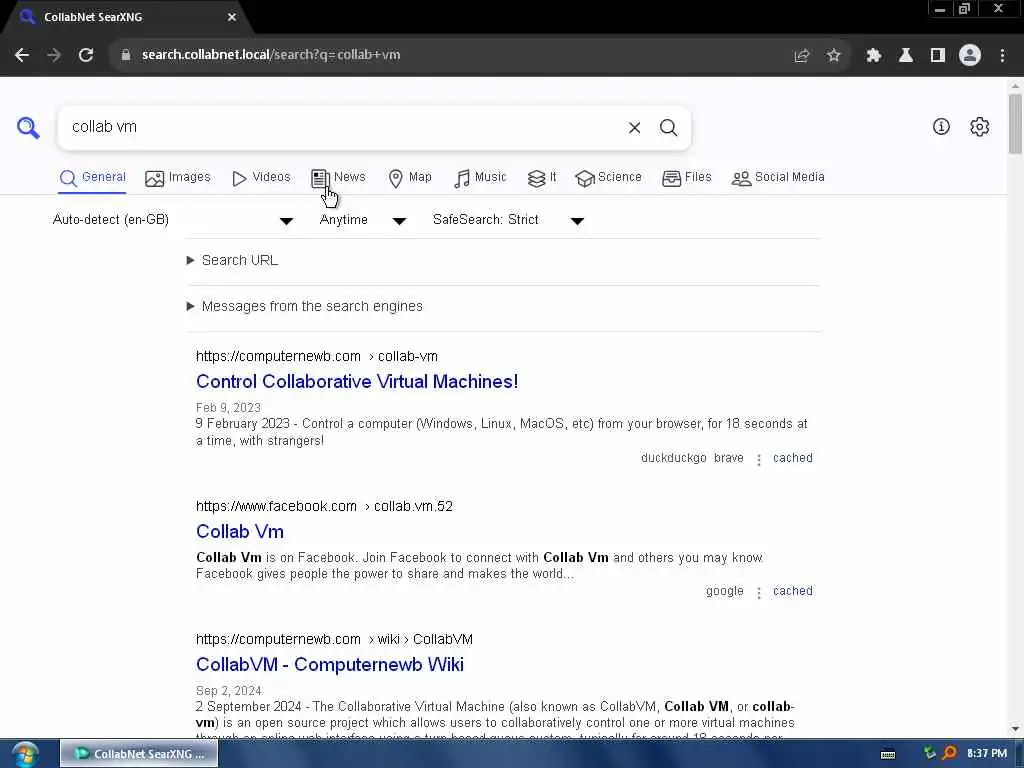Toggle the side panel icon

pos(937,56)
